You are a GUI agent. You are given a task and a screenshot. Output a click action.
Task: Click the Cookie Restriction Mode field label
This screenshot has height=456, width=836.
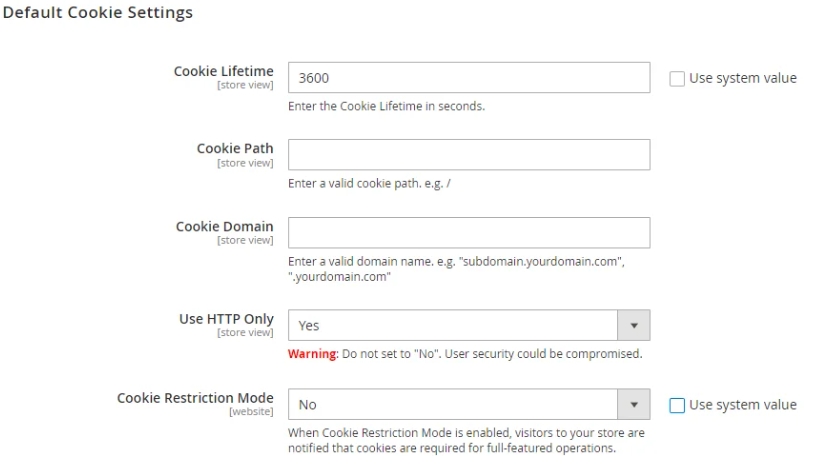195,397
